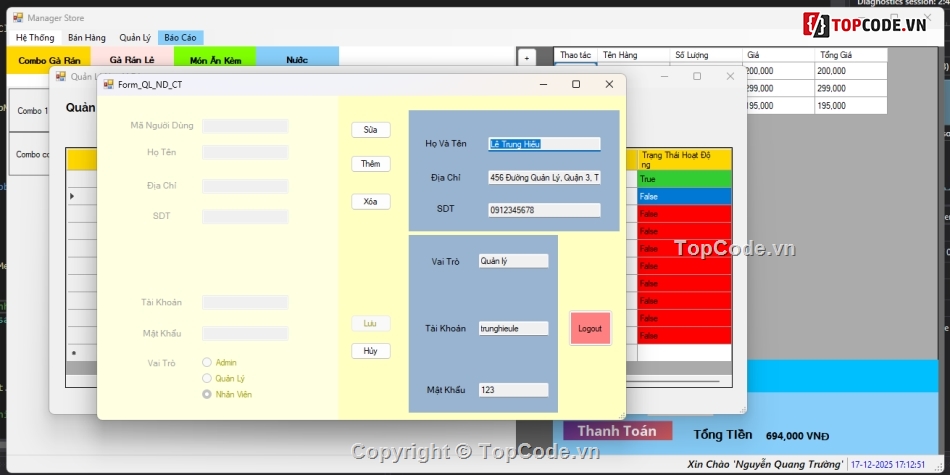Screen dimensions: 950x475
Task: Click the Địa Chỉ field with 456 Đường
Action: pos(544,178)
